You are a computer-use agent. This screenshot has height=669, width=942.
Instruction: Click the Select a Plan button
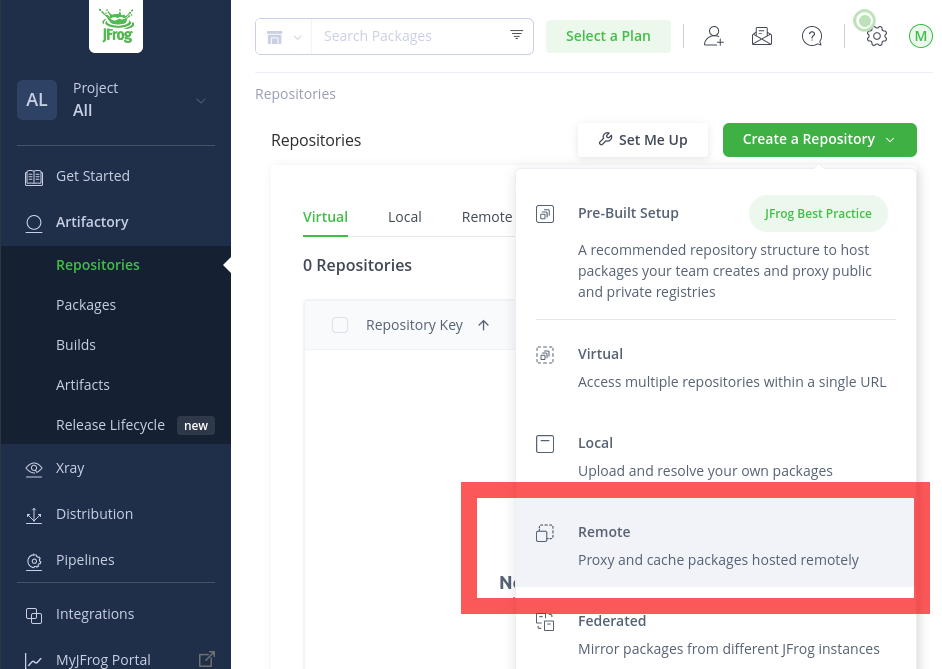coord(608,35)
